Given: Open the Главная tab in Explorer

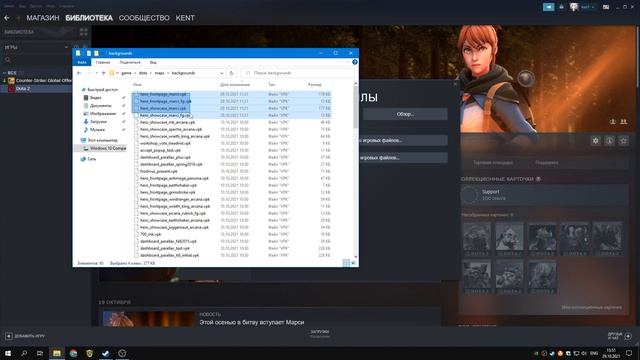Looking at the screenshot, I should pyautogui.click(x=103, y=62).
